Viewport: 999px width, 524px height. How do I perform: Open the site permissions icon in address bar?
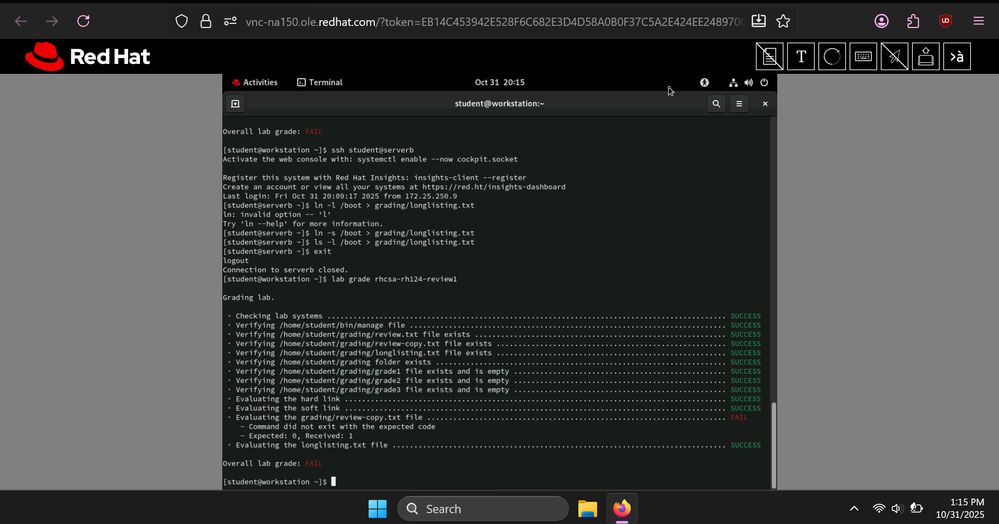pyautogui.click(x=230, y=21)
